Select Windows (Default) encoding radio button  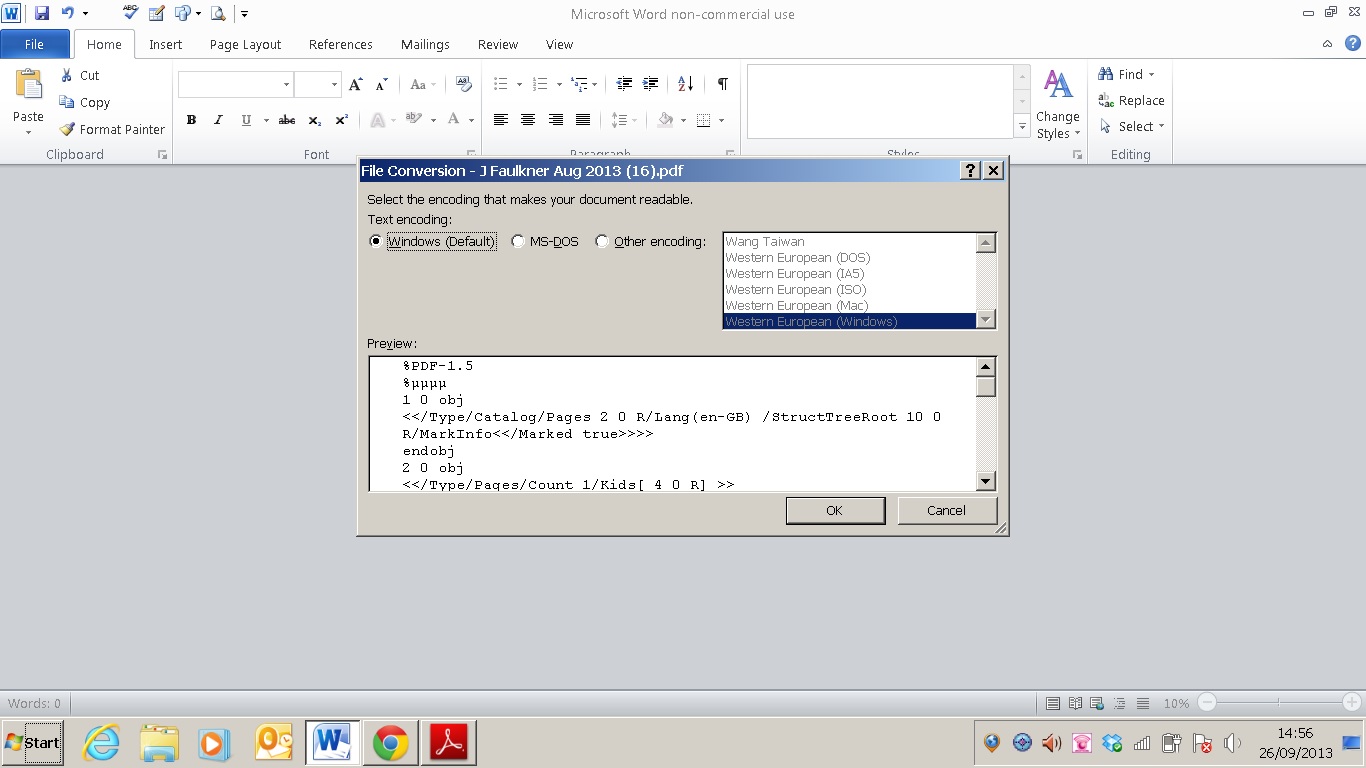tap(375, 241)
